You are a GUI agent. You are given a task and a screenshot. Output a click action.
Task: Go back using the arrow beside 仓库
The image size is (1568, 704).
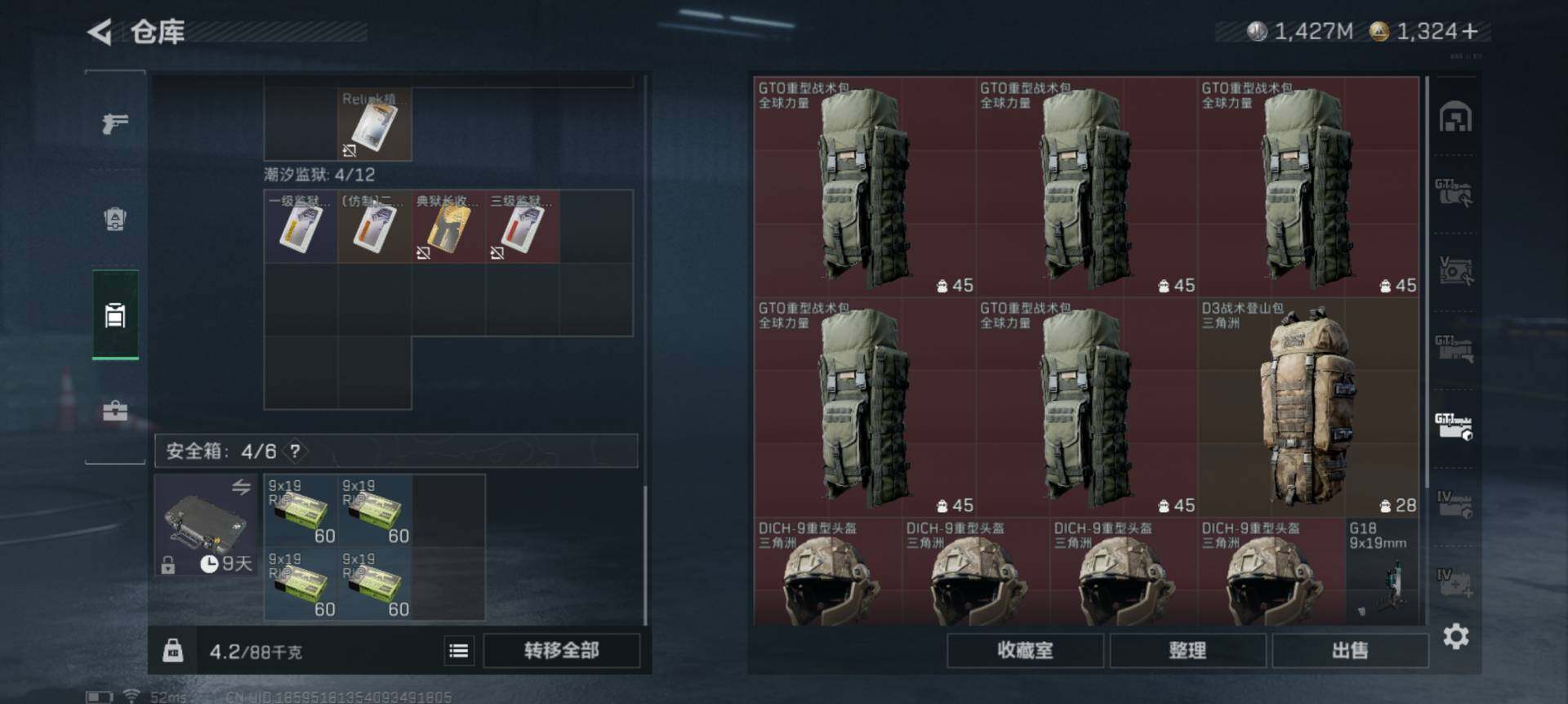(x=100, y=32)
